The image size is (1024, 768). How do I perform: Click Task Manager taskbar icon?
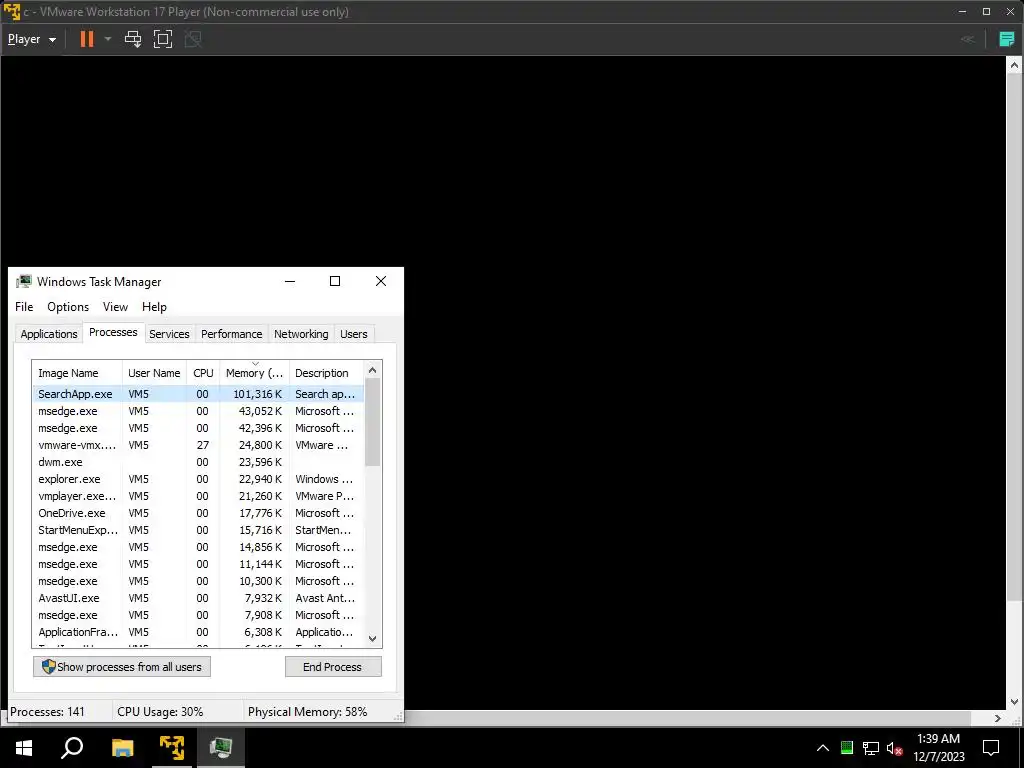(x=221, y=747)
